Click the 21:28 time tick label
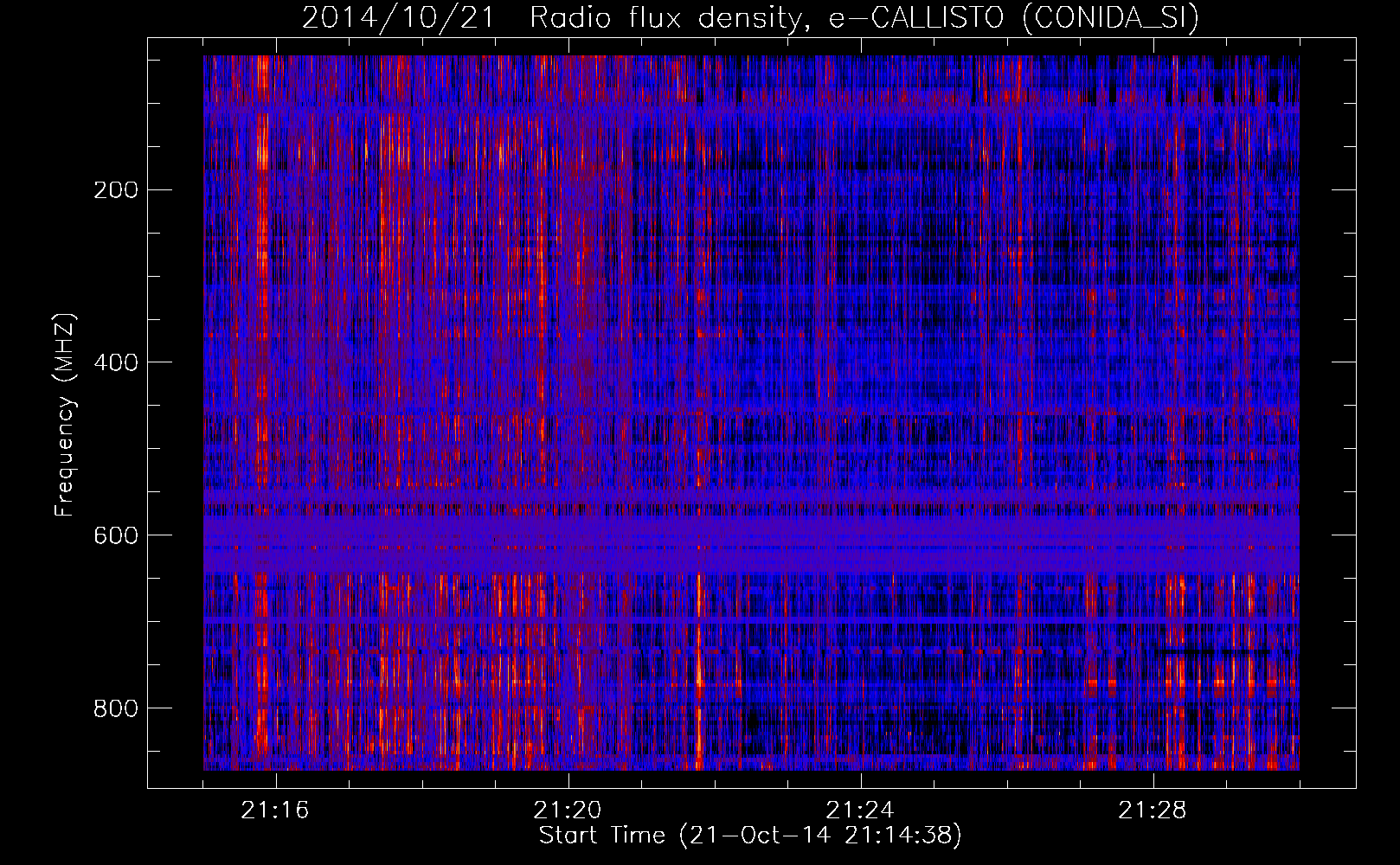This screenshot has width=1400, height=865. coord(1153,811)
